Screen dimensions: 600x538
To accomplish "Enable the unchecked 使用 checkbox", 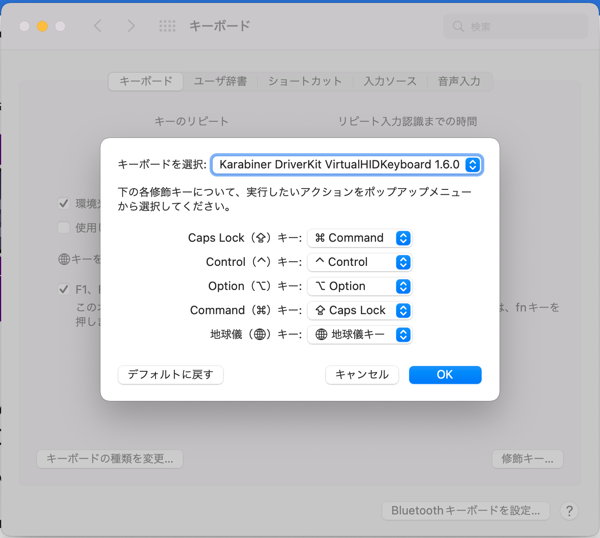I will click(64, 228).
